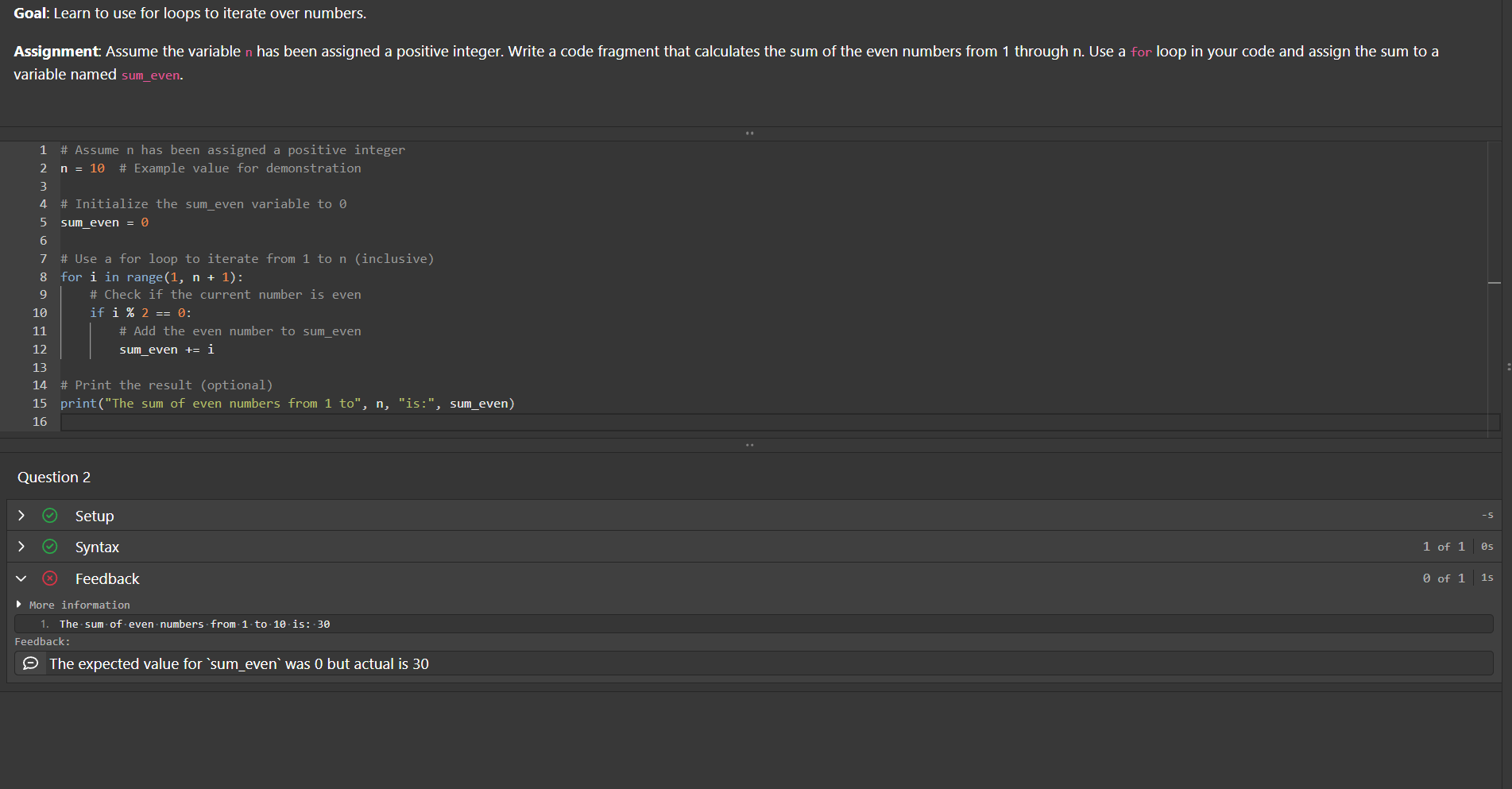Expand the More information disclosure triangle
Image resolution: width=1512 pixels, height=789 pixels.
[19, 604]
